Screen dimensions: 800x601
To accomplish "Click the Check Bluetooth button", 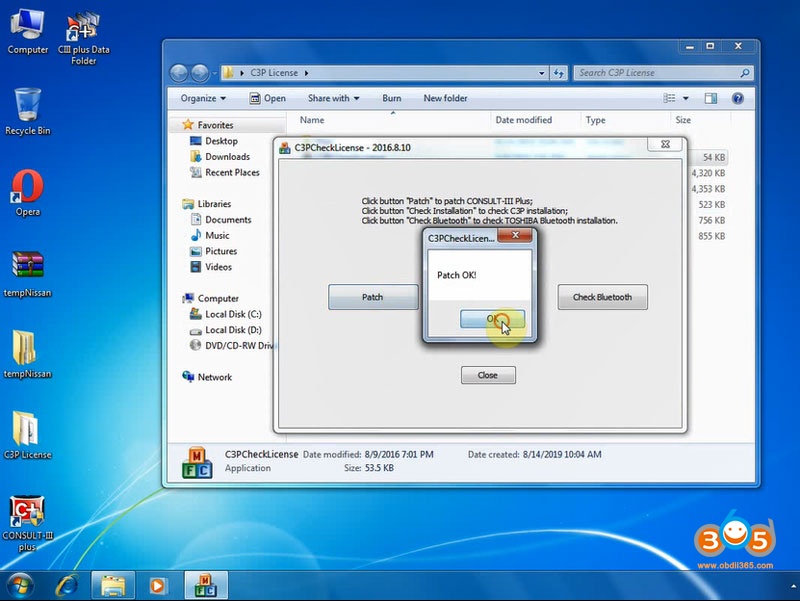I will [x=603, y=297].
